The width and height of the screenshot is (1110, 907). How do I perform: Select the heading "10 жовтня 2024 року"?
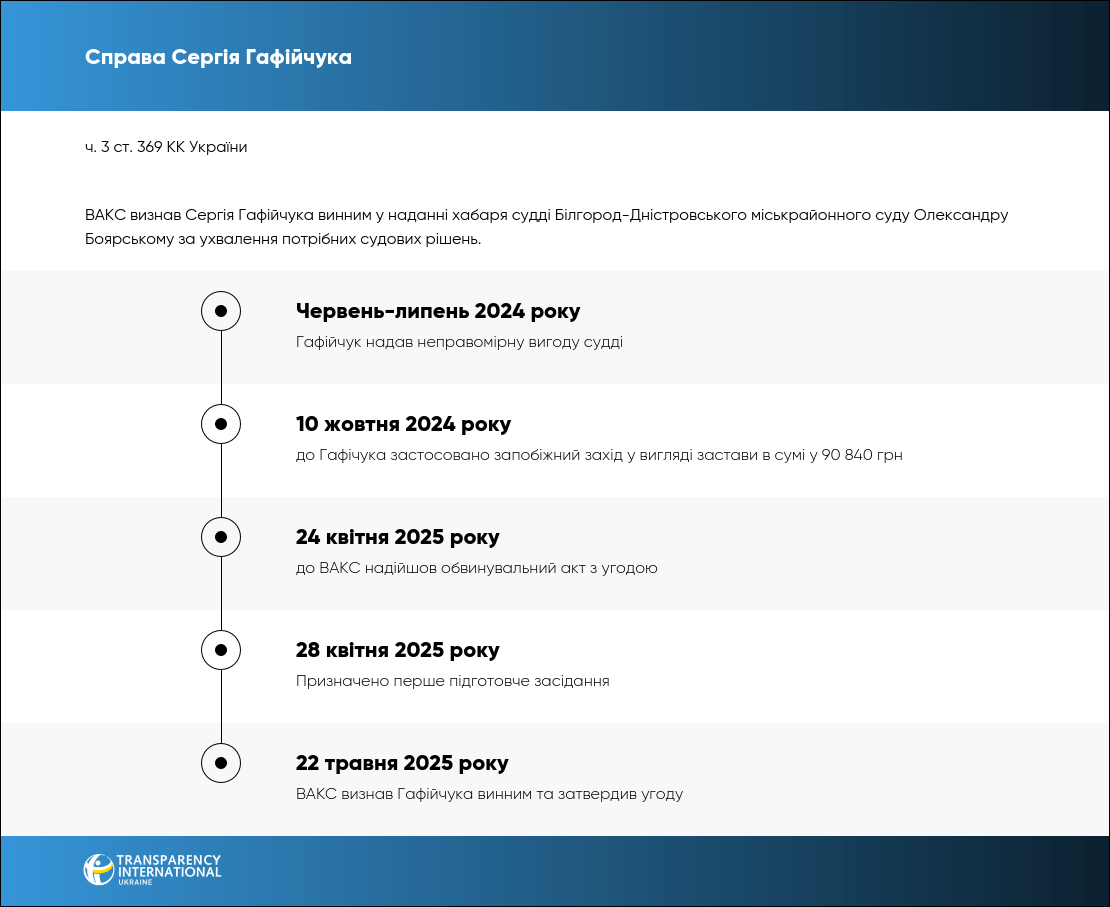click(403, 424)
